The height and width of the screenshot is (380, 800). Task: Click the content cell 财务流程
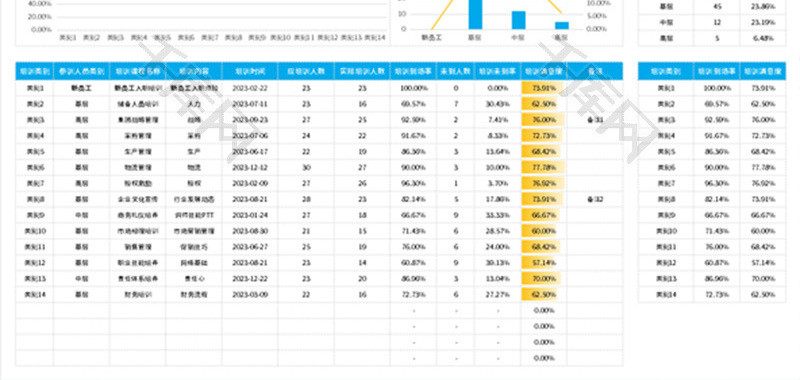tap(193, 294)
